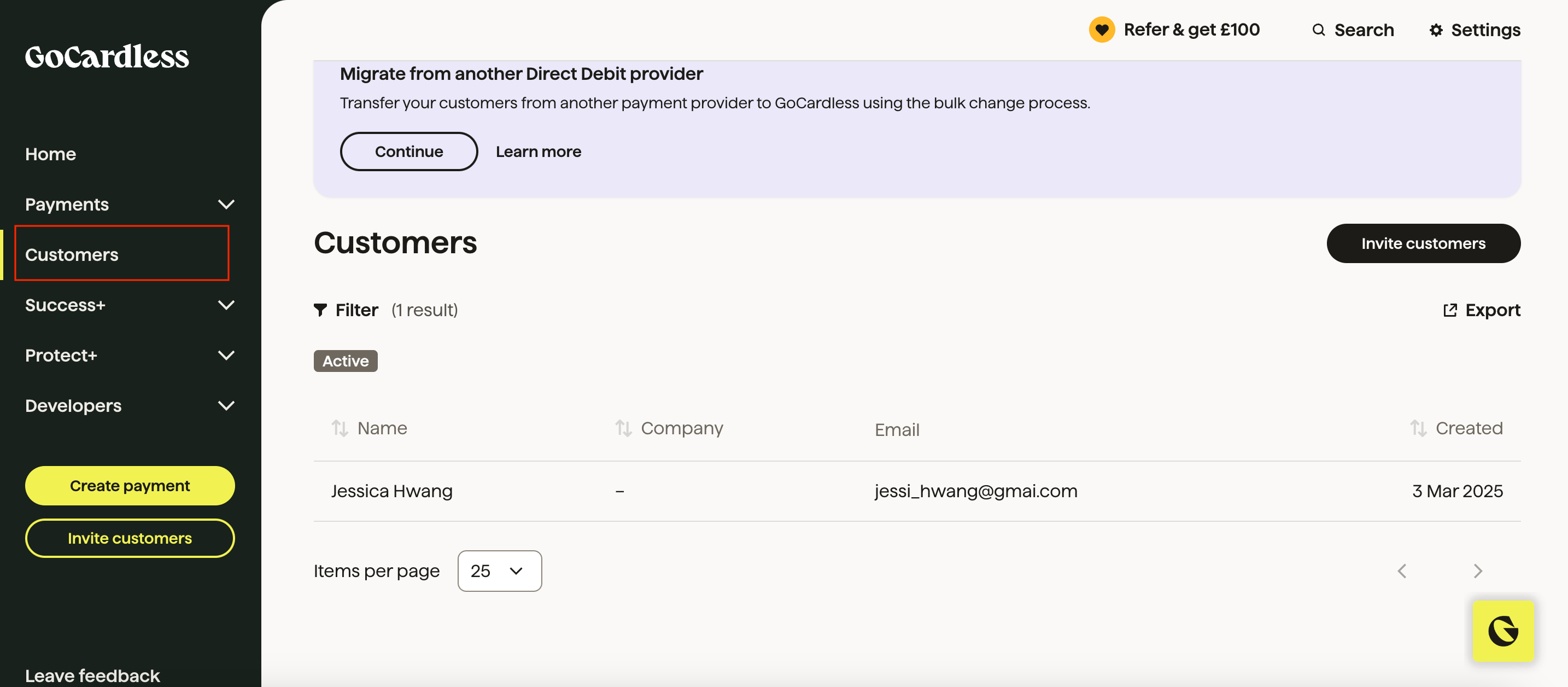The height and width of the screenshot is (687, 1568).
Task: Click the Email column header
Action: point(897,430)
